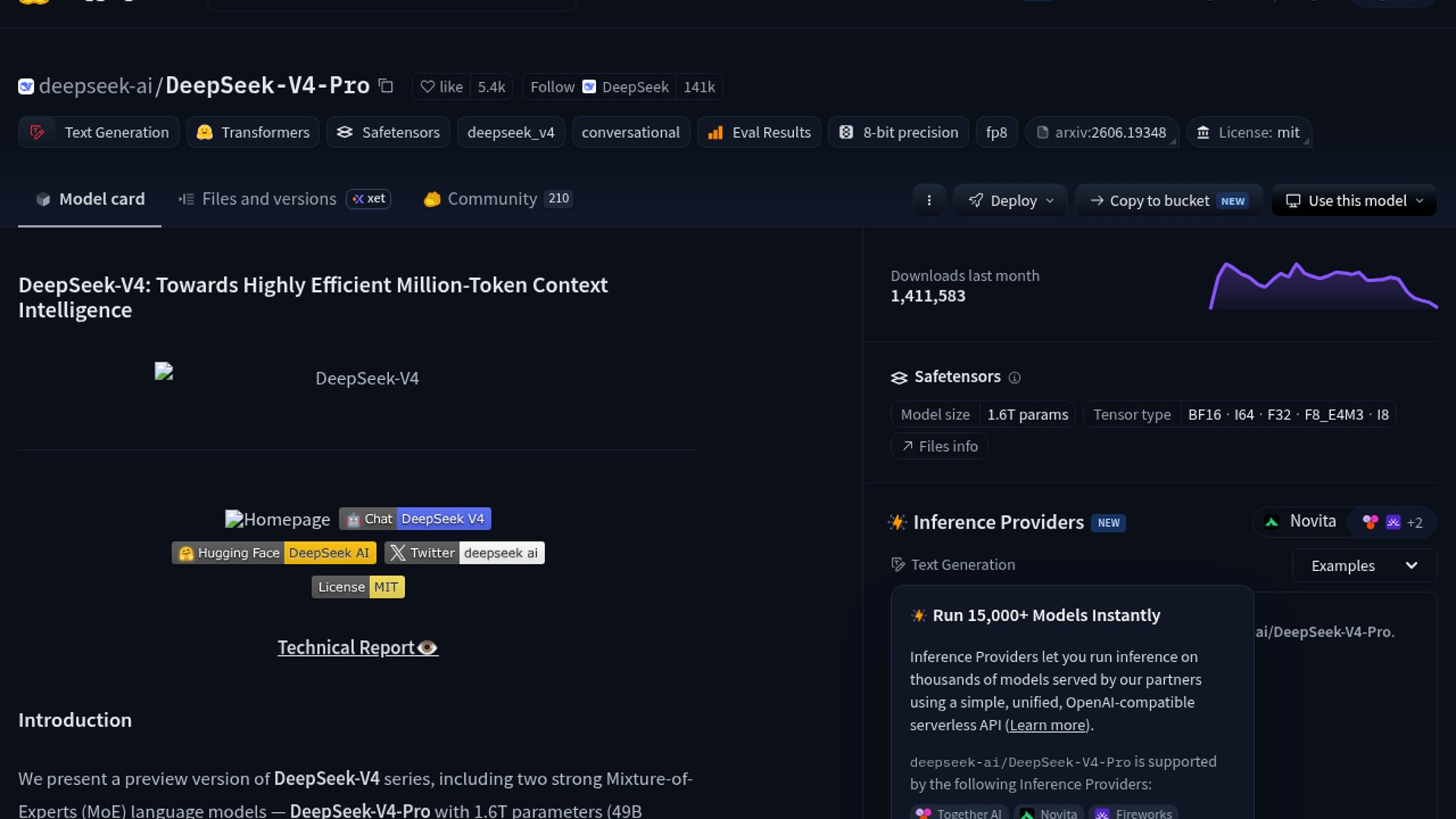Open the deepseek-ai organization link
The image size is (1456, 819).
click(x=96, y=86)
